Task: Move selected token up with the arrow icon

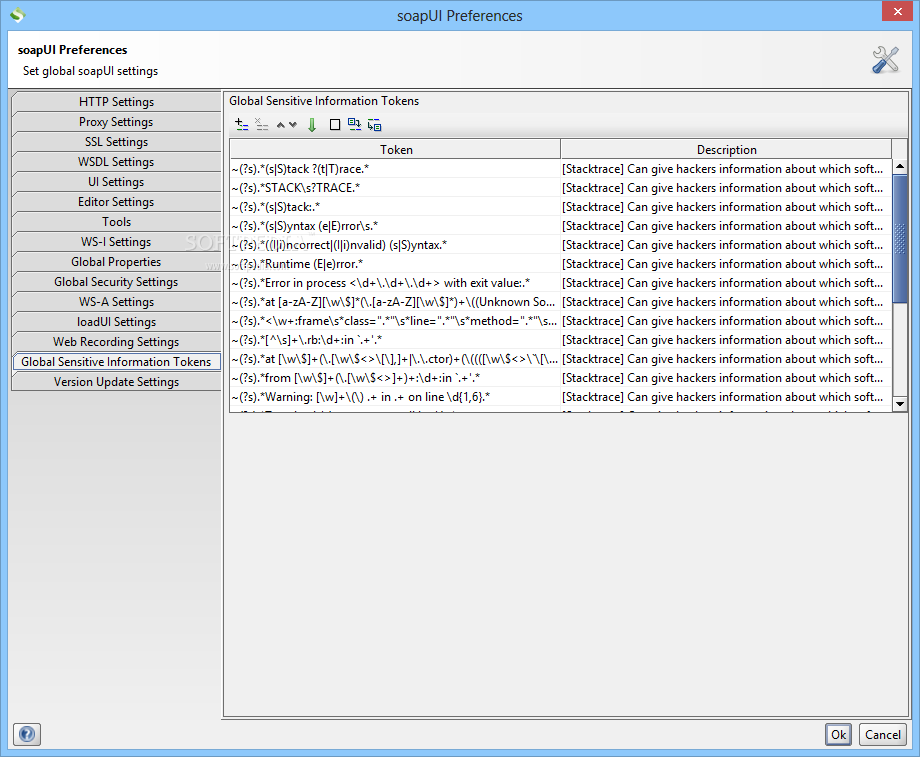Action: [x=280, y=124]
